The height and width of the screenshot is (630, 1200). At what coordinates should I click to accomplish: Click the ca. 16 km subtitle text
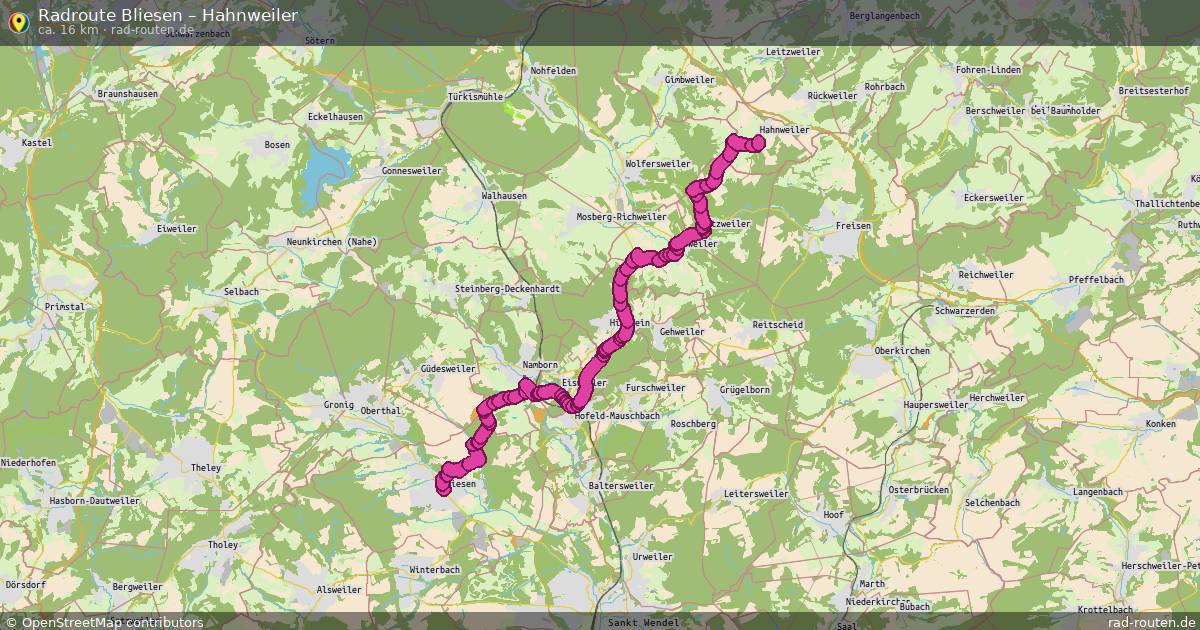(68, 29)
